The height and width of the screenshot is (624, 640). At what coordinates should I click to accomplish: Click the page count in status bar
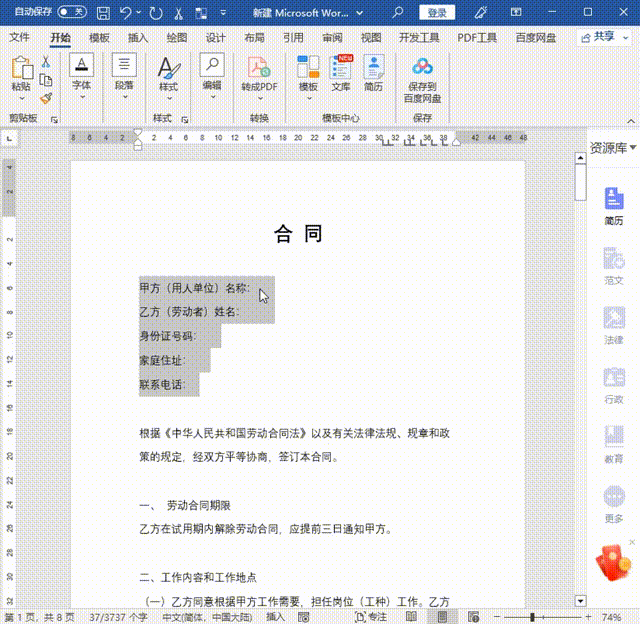[40, 617]
